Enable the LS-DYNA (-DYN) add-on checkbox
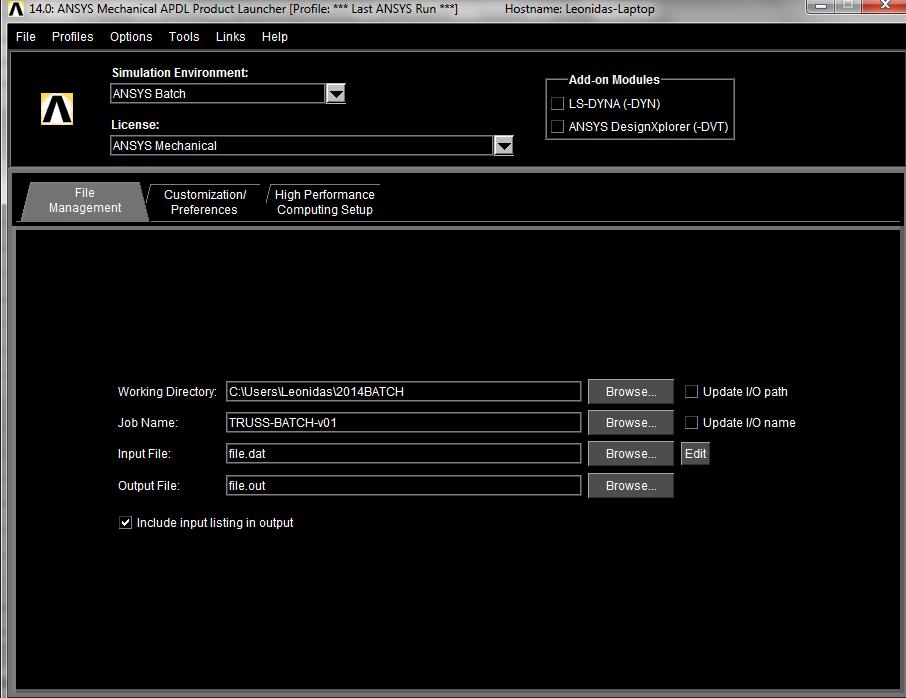The height and width of the screenshot is (698, 906). coord(558,103)
